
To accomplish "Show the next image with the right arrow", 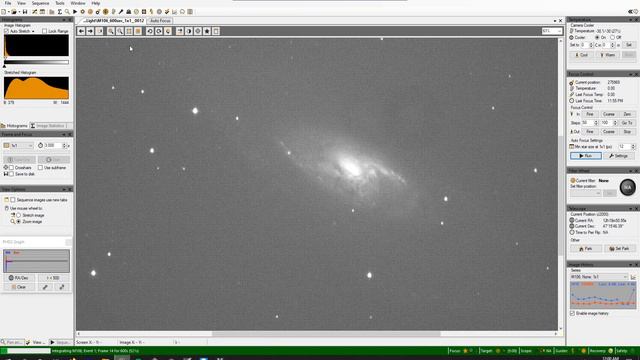I will pyautogui.click(x=90, y=31).
